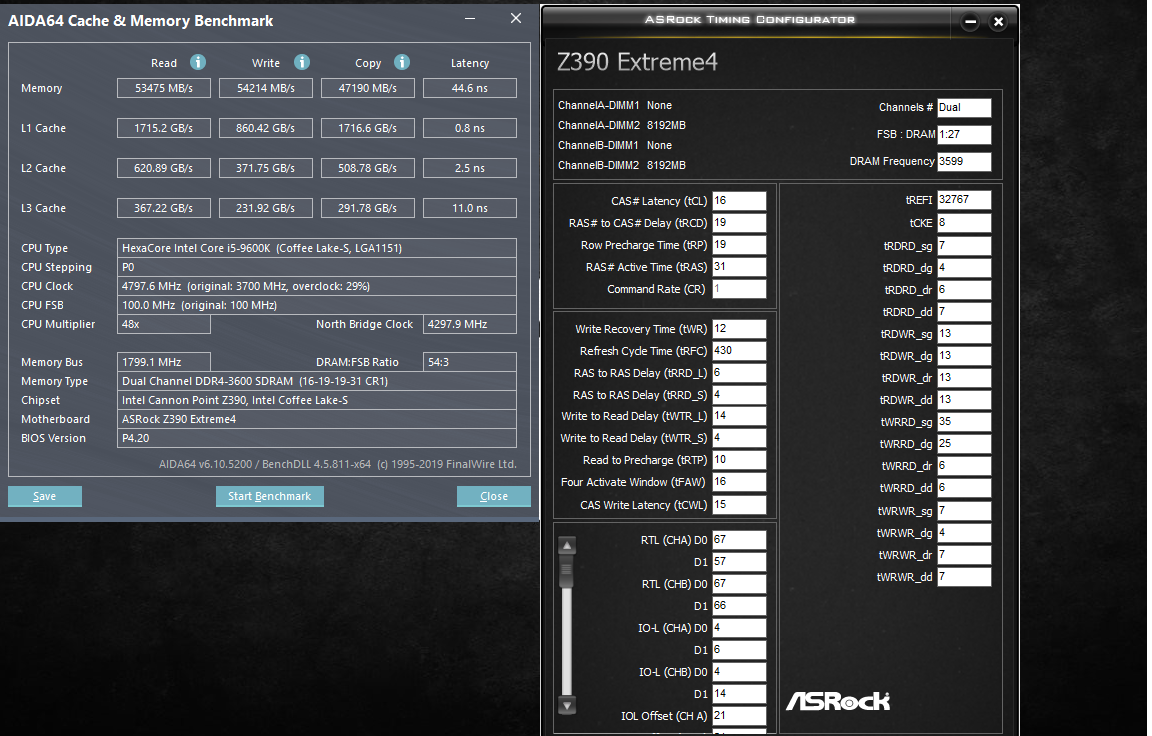Click the Write info icon
1152x736 pixels.
coord(302,62)
